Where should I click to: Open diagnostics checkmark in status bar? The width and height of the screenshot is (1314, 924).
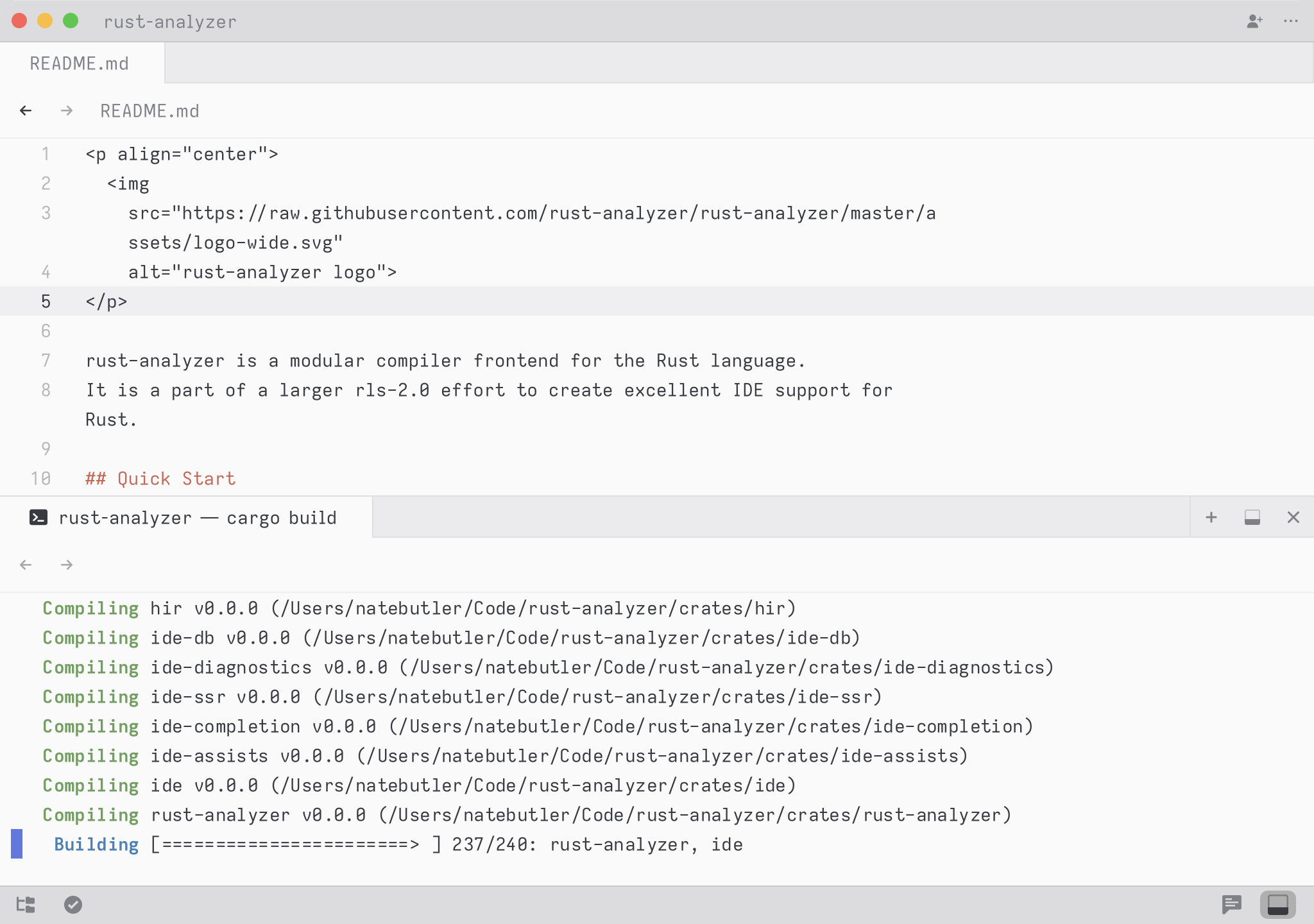pos(73,905)
